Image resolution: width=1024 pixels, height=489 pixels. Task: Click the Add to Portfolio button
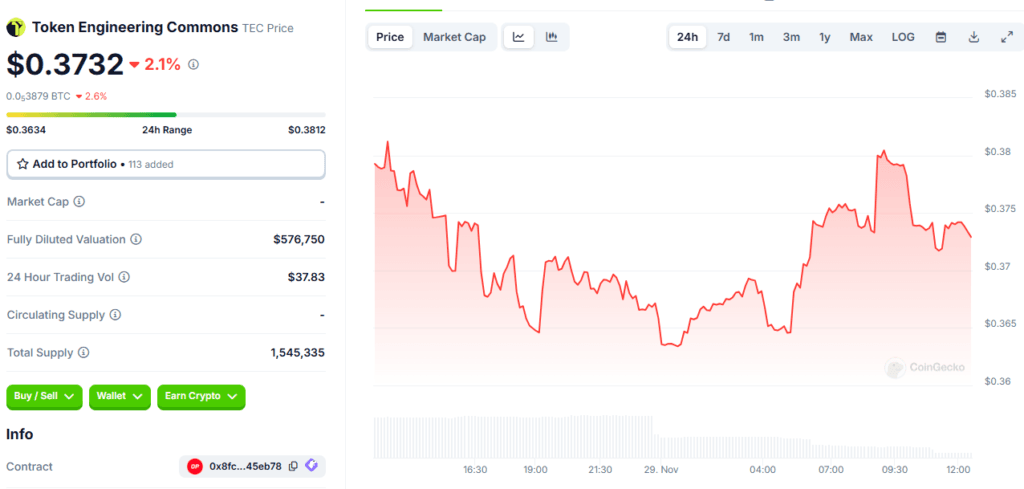pyautogui.click(x=166, y=165)
